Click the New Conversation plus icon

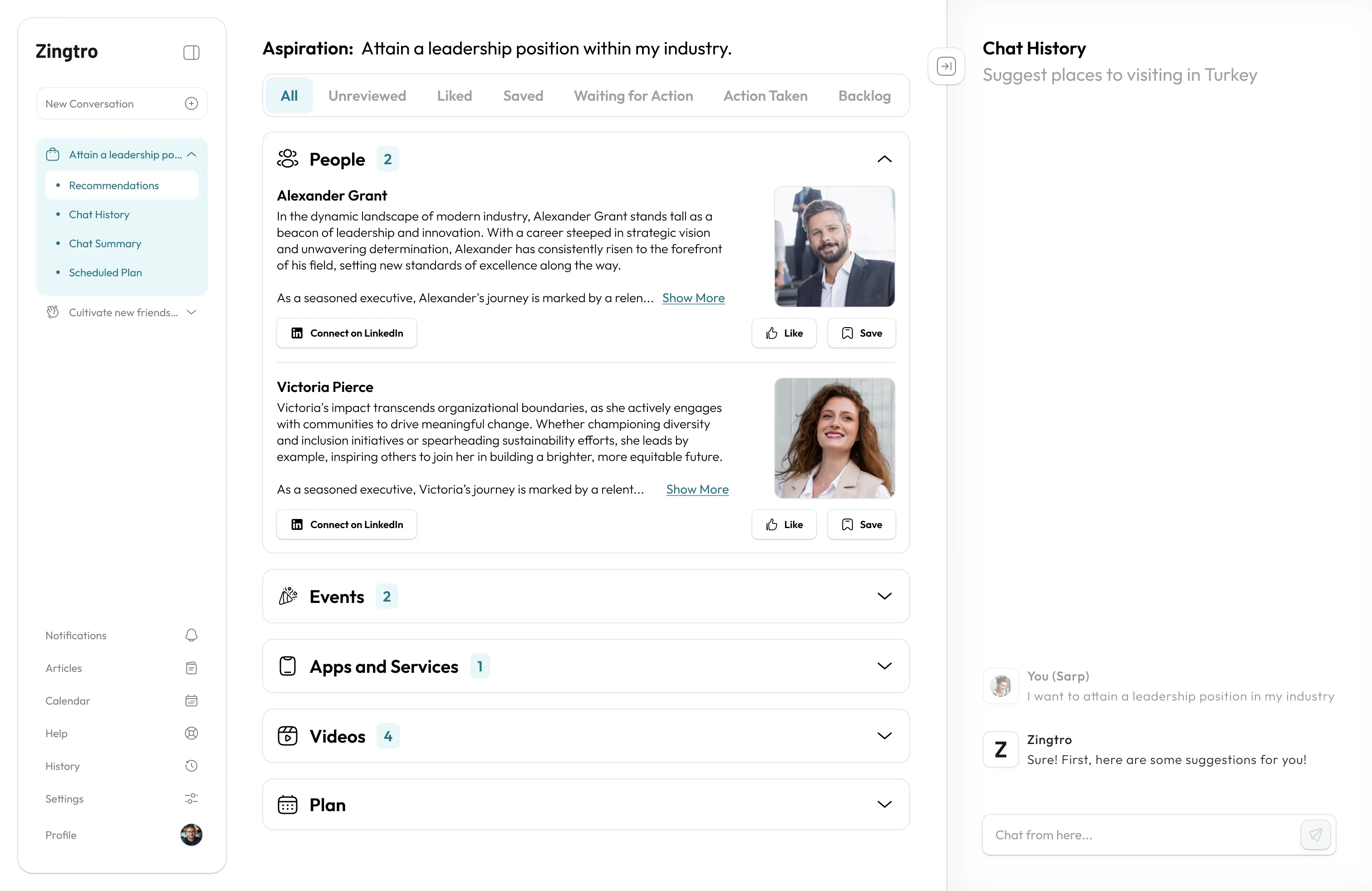[191, 104]
